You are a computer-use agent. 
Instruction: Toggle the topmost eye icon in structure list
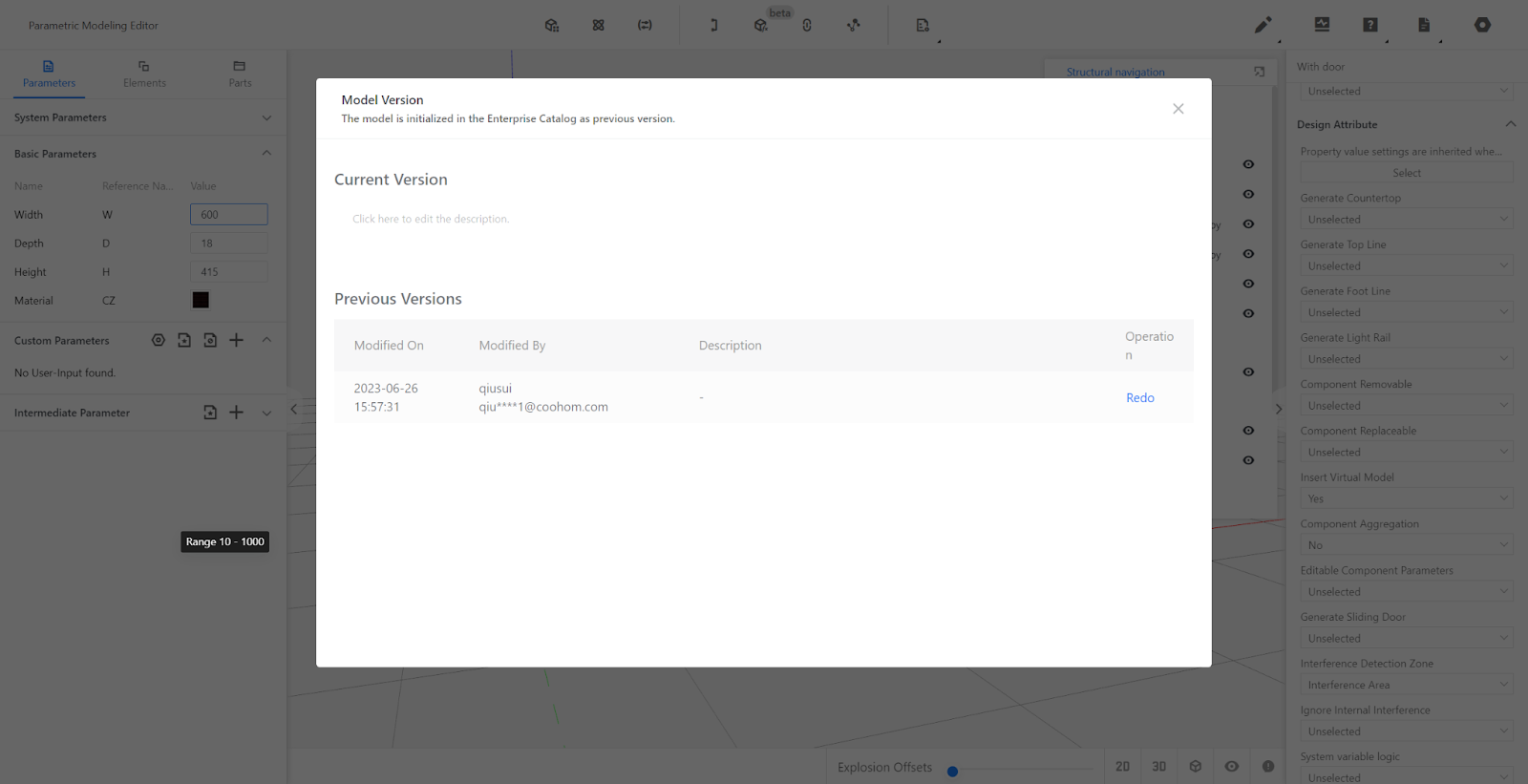(1248, 164)
